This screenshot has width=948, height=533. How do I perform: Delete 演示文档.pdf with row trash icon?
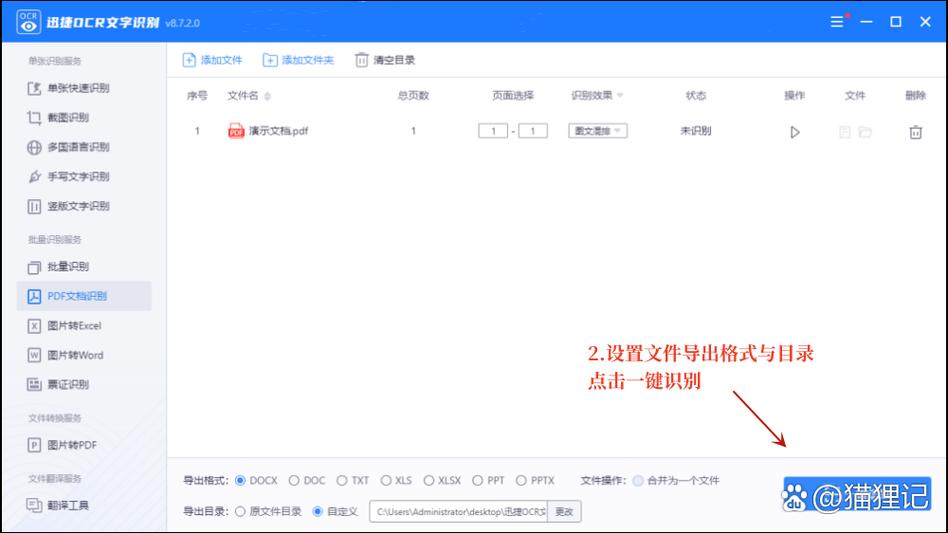(915, 132)
